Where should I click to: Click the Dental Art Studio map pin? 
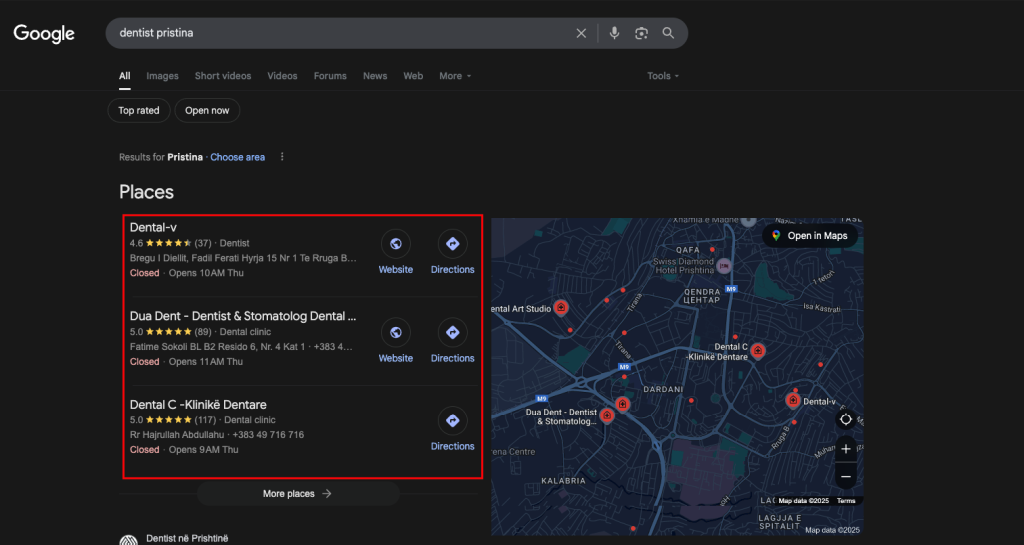560,307
